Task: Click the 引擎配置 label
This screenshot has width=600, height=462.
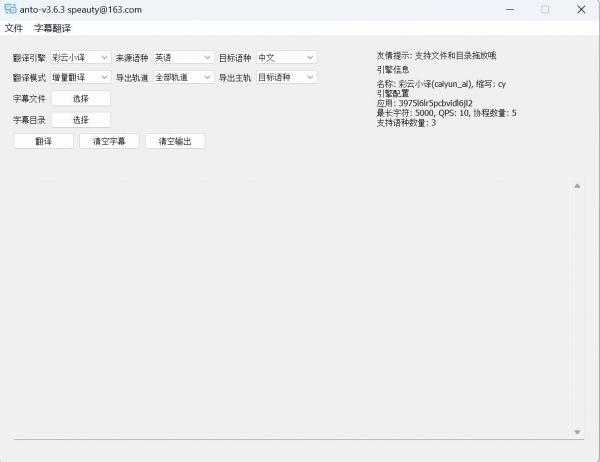Action: [393, 94]
